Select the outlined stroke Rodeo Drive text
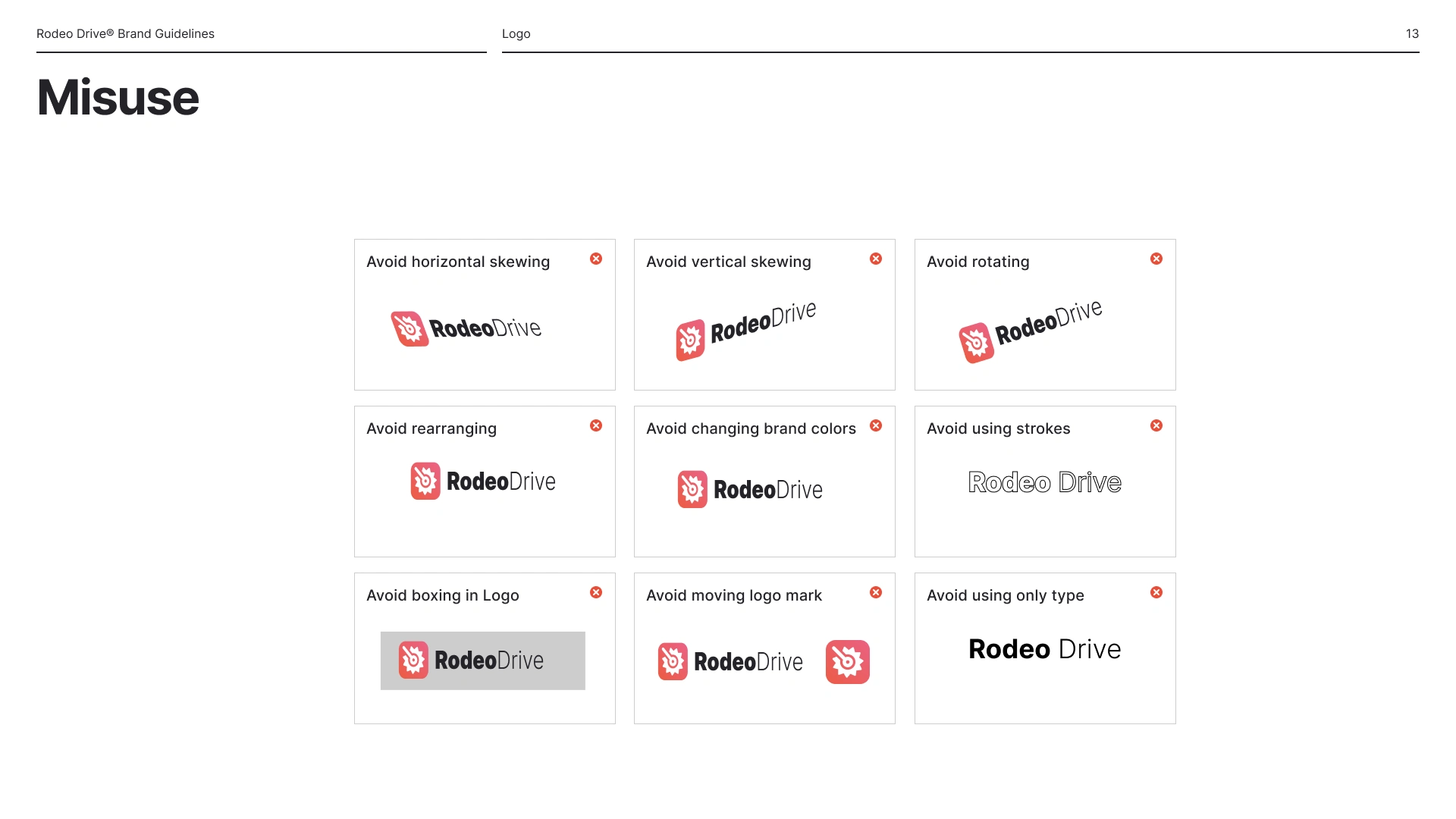 click(x=1044, y=482)
